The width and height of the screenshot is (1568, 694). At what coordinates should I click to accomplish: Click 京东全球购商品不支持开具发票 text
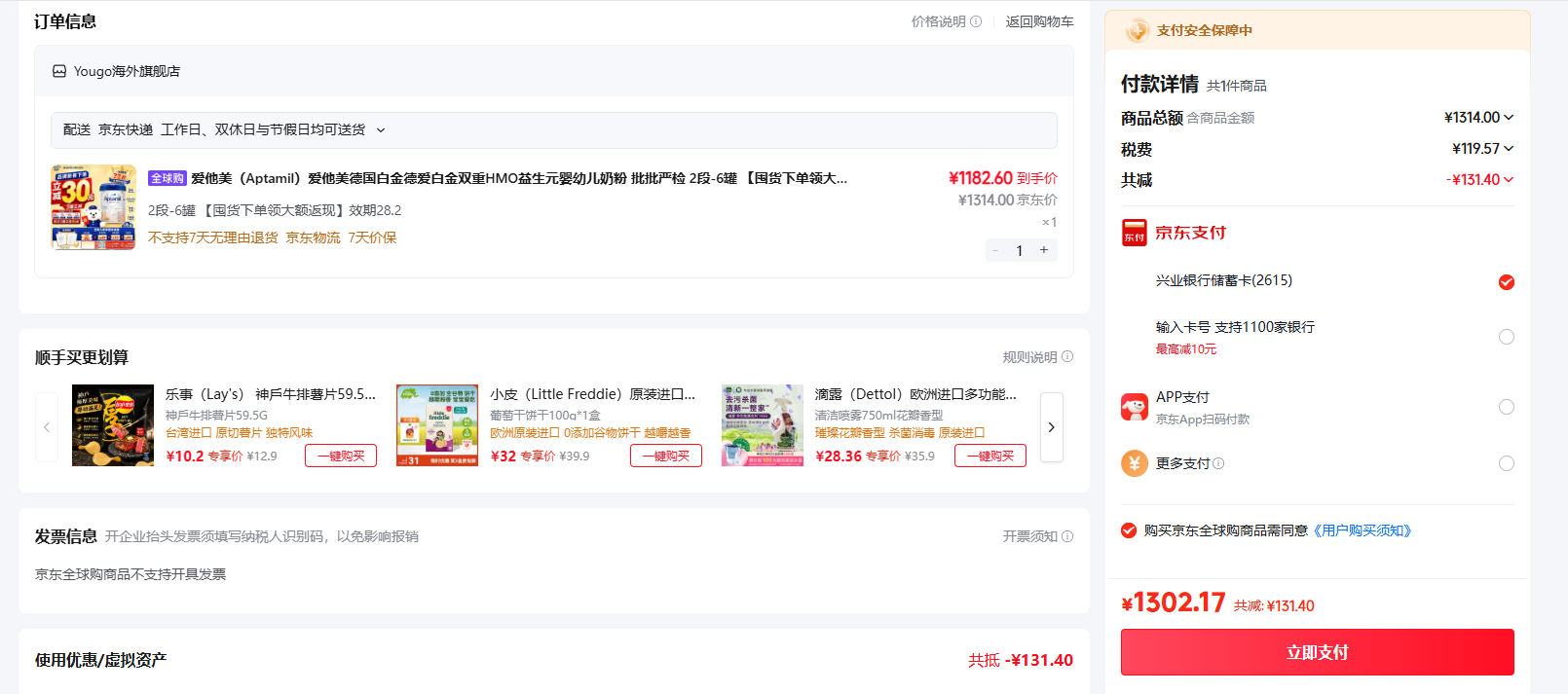(x=131, y=574)
